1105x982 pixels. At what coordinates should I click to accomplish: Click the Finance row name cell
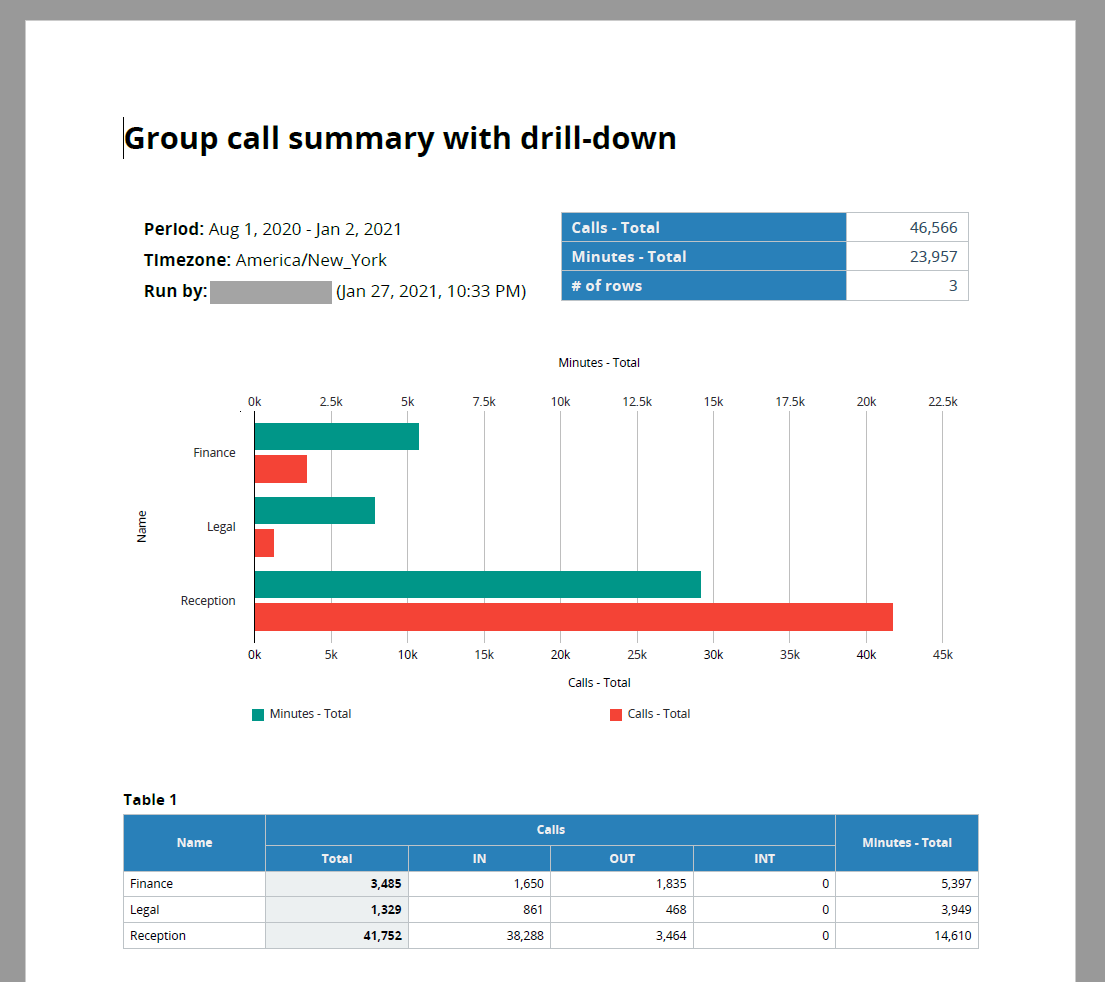[x=195, y=883]
